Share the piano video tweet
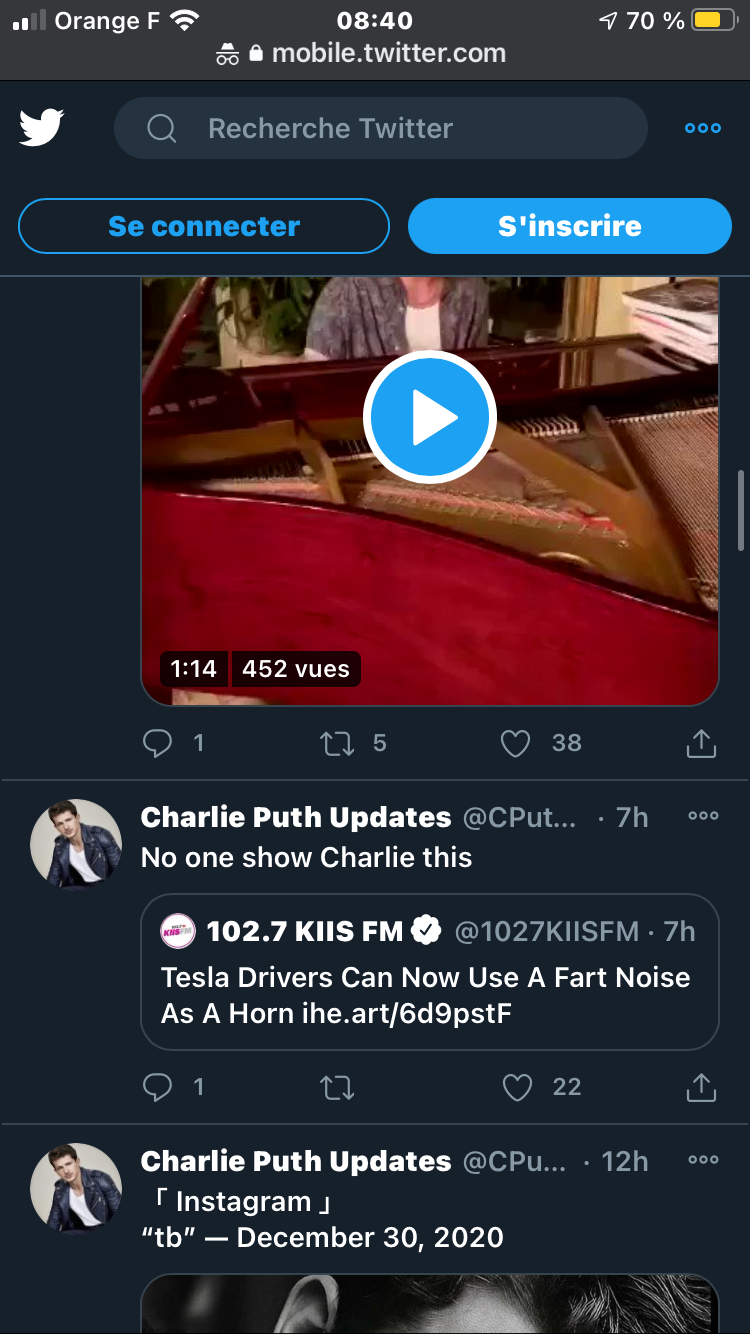Viewport: 750px width, 1334px height. 701,743
